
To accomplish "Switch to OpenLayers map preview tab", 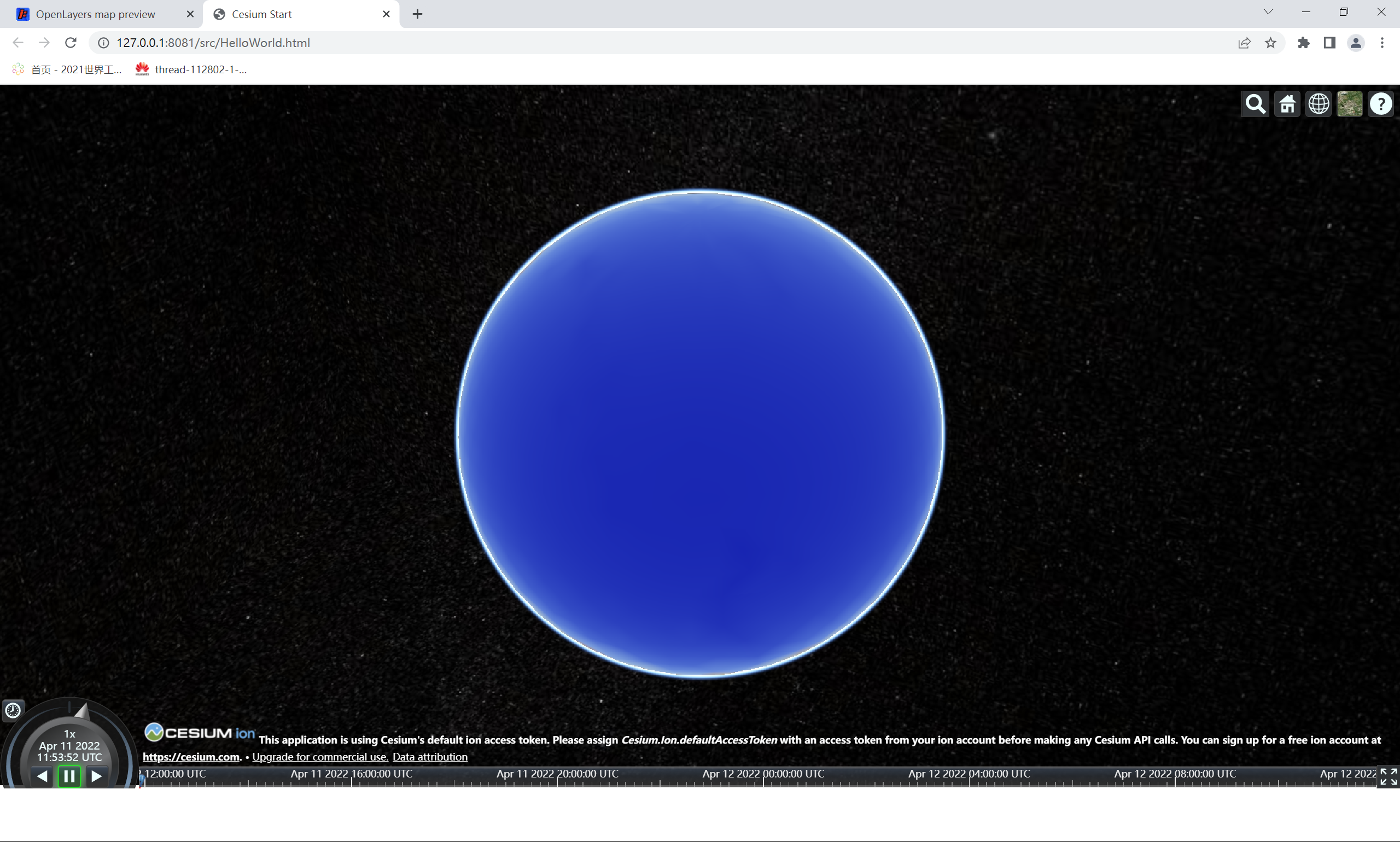I will 95,14.
